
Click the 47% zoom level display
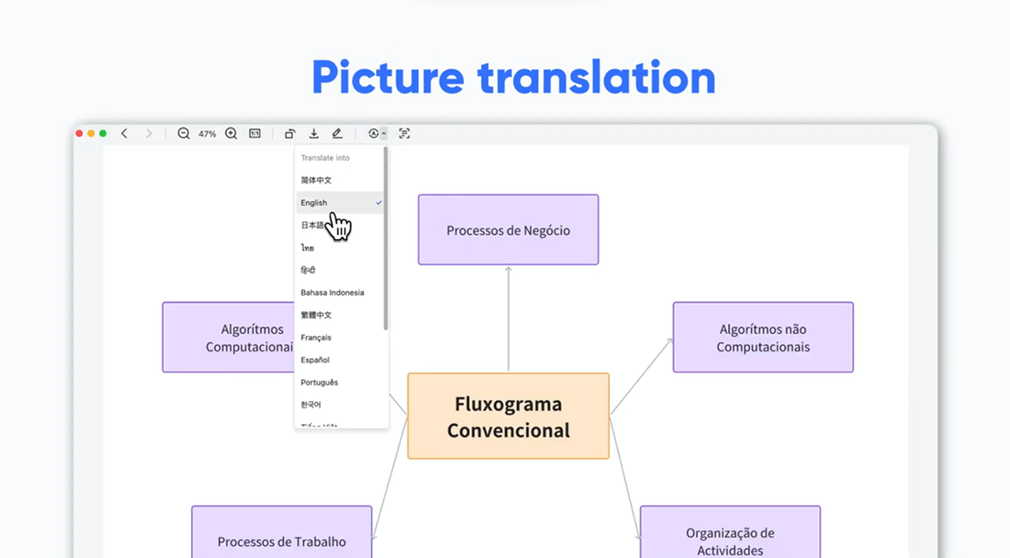pyautogui.click(x=207, y=134)
